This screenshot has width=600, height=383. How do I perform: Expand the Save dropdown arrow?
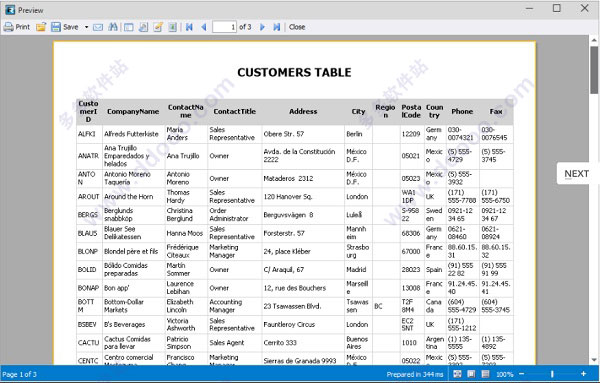pyautogui.click(x=86, y=27)
